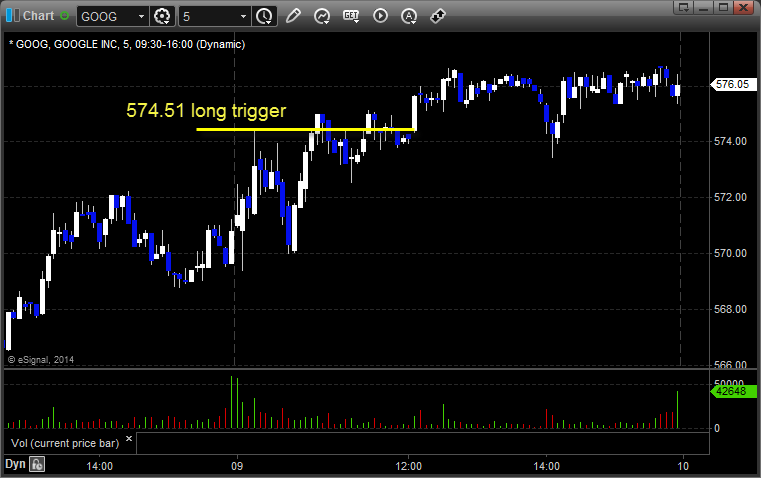The image size is (761, 478).
Task: Open the gear symbol settings menu
Action: tap(162, 16)
